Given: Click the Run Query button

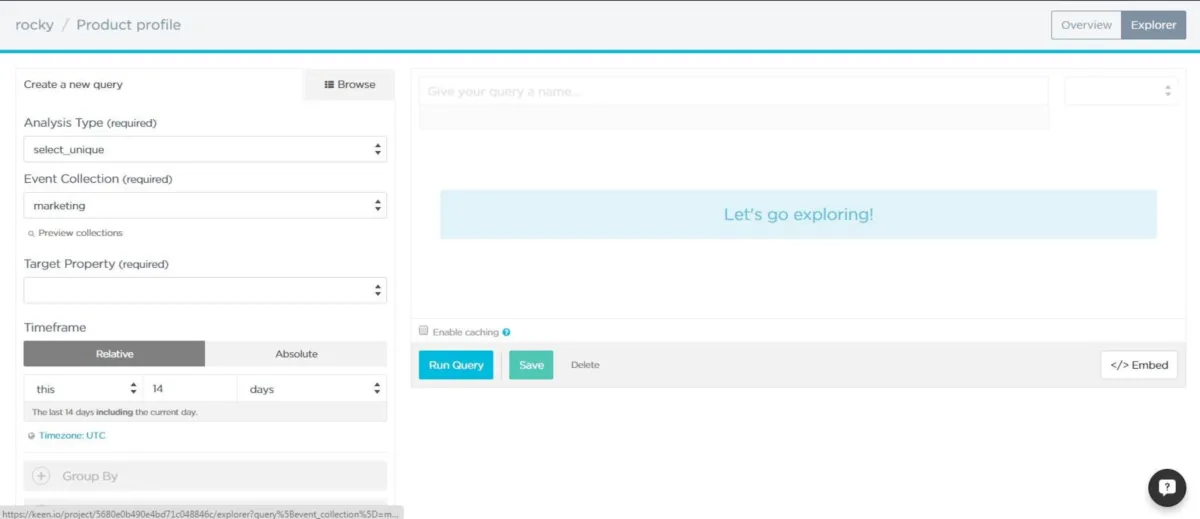Looking at the screenshot, I should (456, 365).
